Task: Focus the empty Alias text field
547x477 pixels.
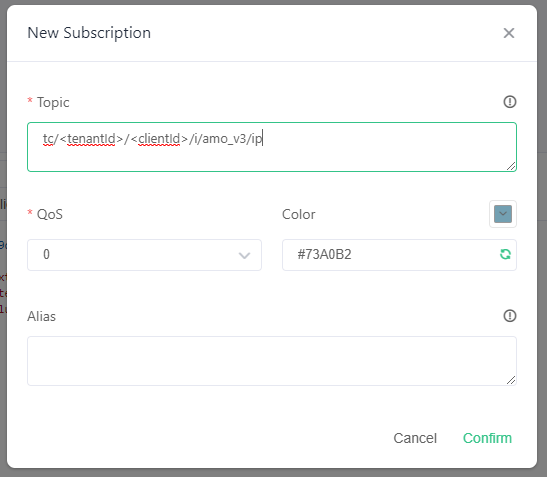Action: 272,361
